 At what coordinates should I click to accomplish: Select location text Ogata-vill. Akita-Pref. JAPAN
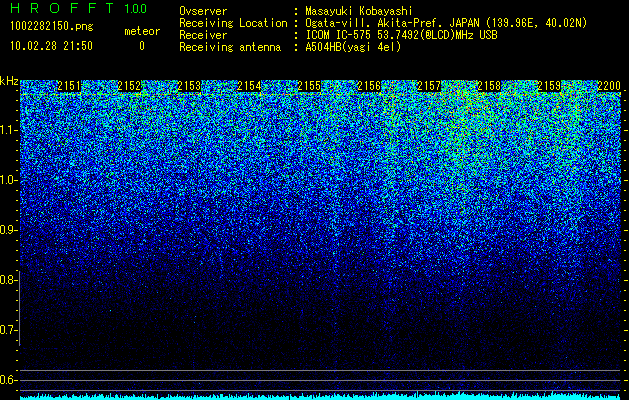393,23
